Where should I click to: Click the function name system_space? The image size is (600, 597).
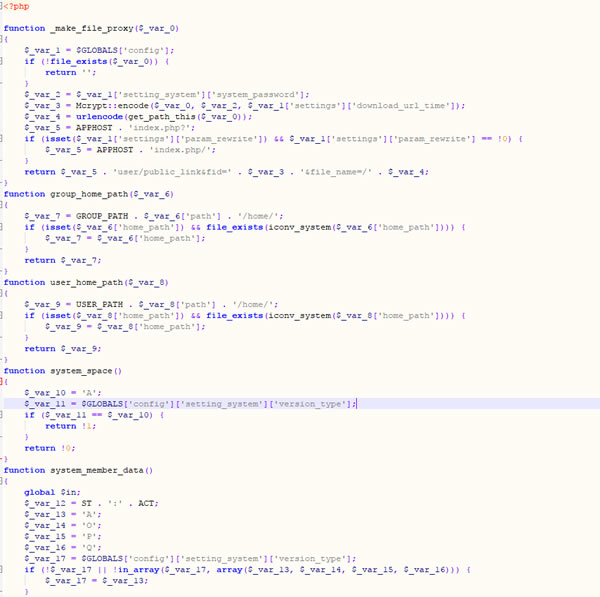81,371
